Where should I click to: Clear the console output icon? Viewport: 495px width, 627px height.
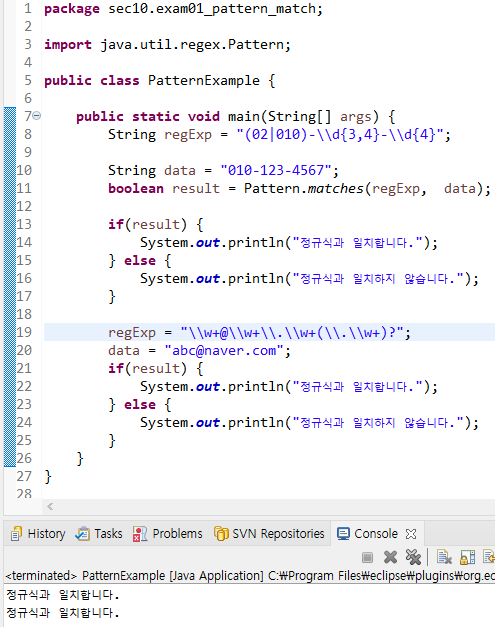click(x=444, y=557)
